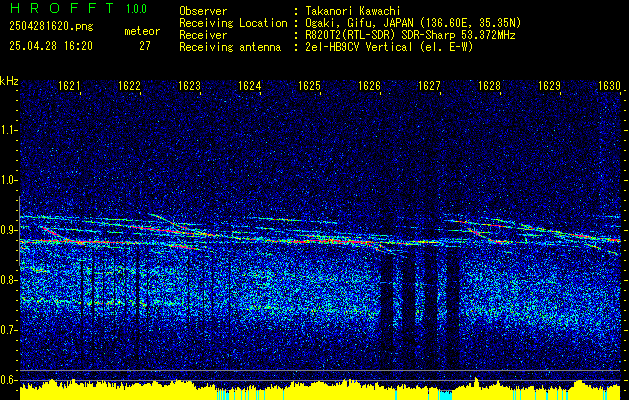Select the version number 1.0.0
This screenshot has height=400, width=629.
(x=136, y=9)
